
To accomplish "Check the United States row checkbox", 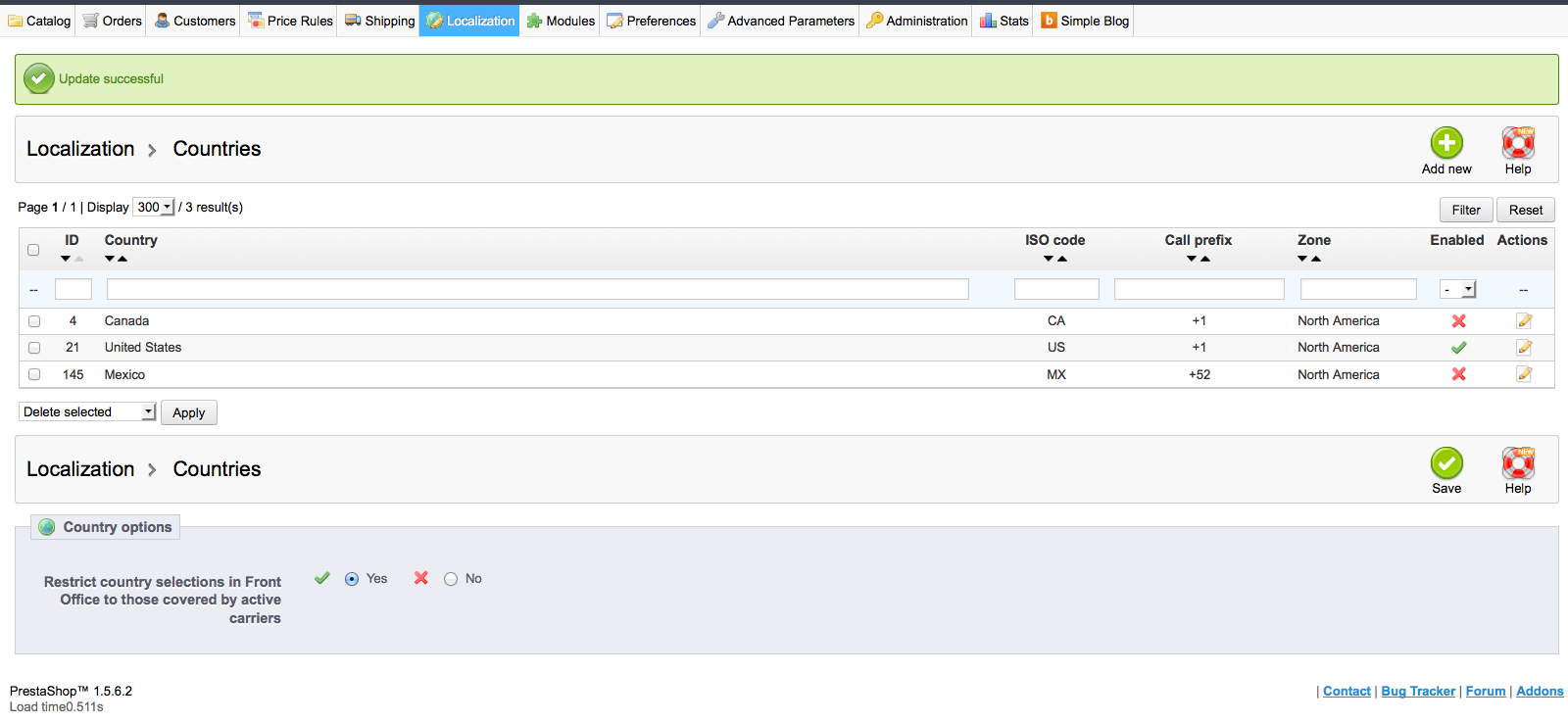I will pyautogui.click(x=34, y=348).
